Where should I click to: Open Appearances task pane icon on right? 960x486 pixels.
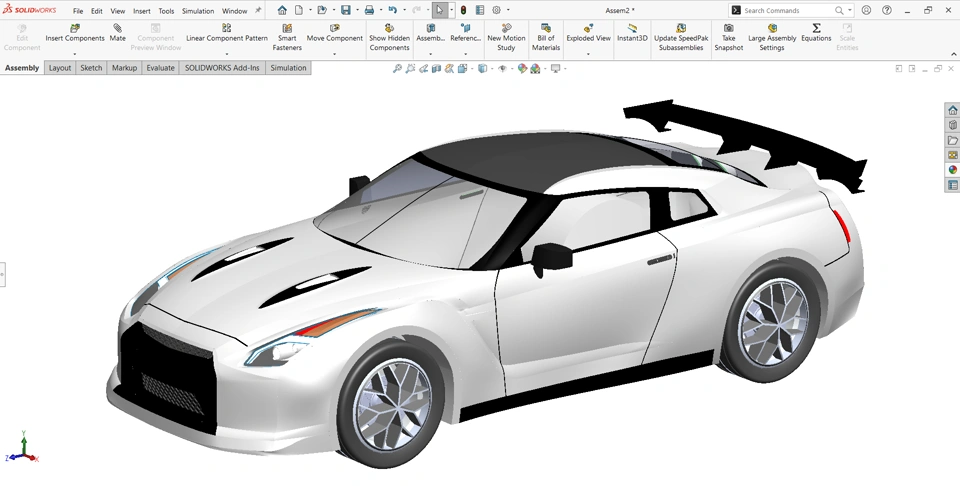click(952, 170)
